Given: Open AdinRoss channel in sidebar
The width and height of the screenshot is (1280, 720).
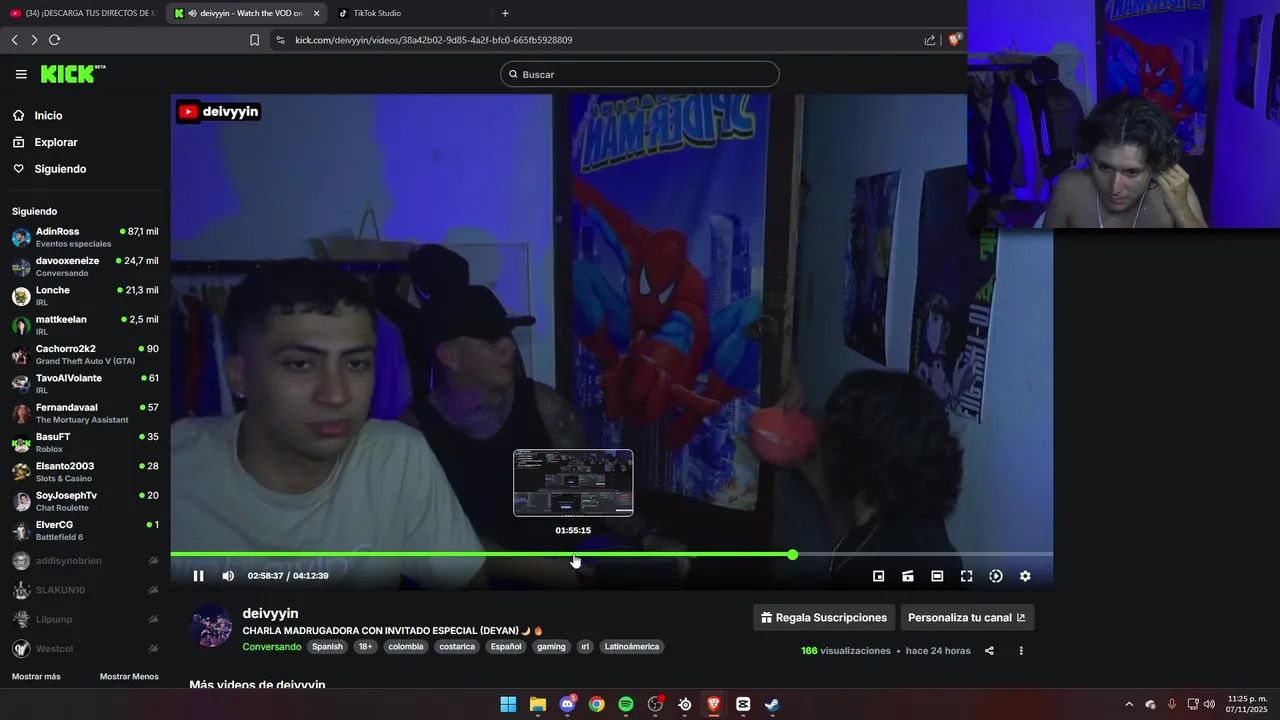Looking at the screenshot, I should [x=85, y=237].
